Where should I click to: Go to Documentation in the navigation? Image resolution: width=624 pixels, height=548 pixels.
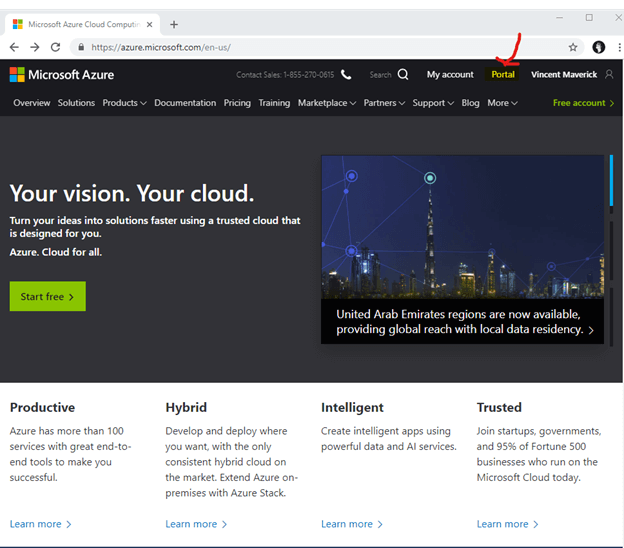click(x=185, y=103)
